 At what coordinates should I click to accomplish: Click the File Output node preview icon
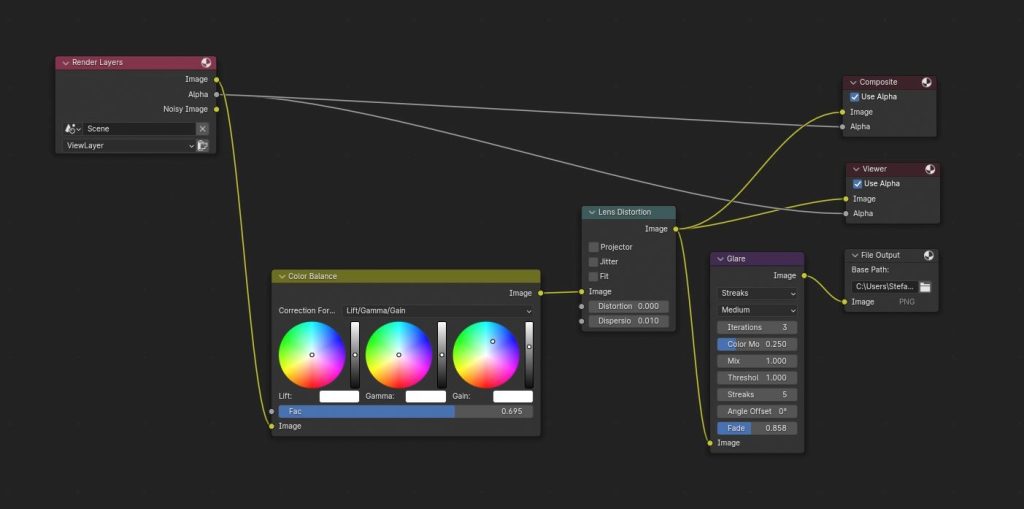[x=929, y=255]
